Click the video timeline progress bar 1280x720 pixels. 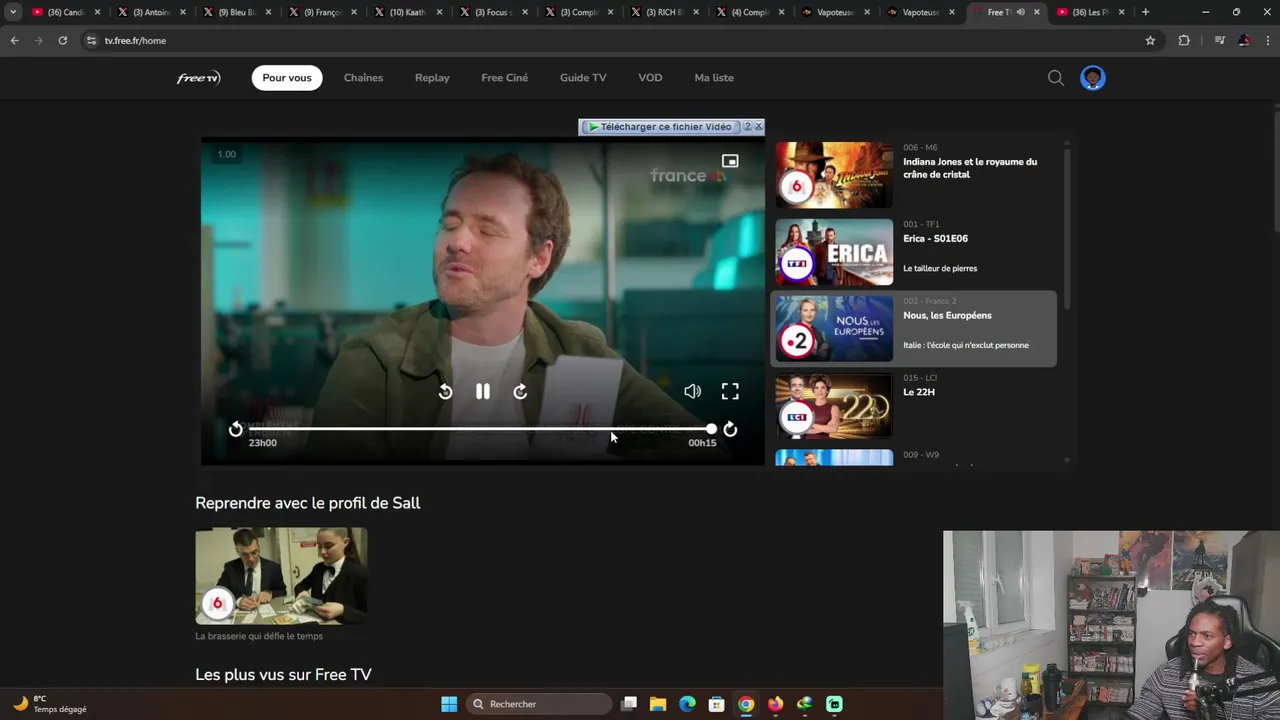pyautogui.click(x=480, y=429)
